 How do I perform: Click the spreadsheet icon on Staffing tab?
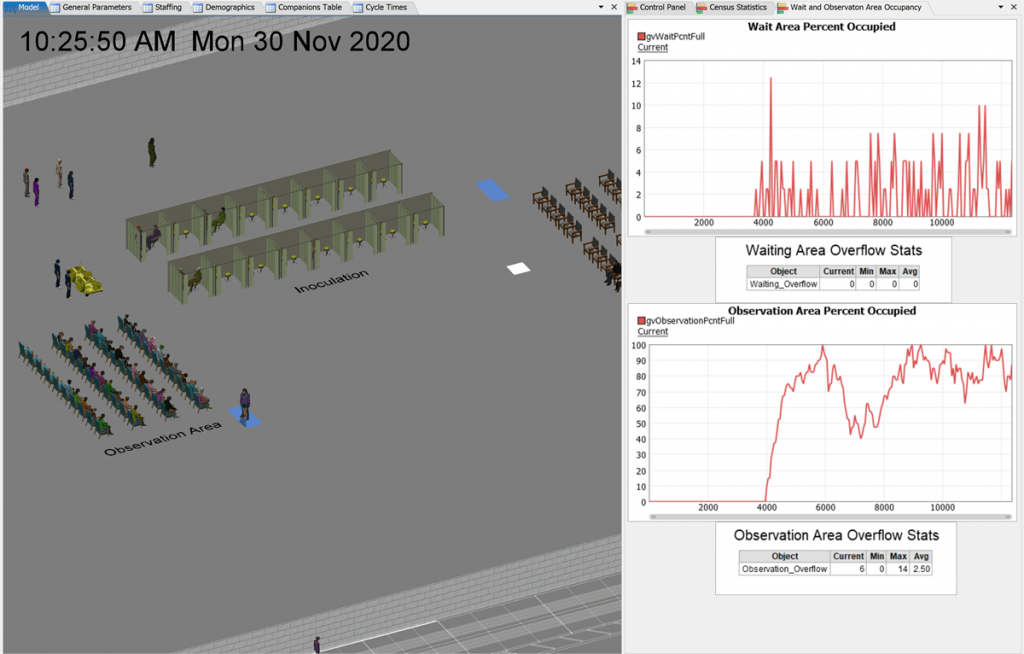click(147, 6)
